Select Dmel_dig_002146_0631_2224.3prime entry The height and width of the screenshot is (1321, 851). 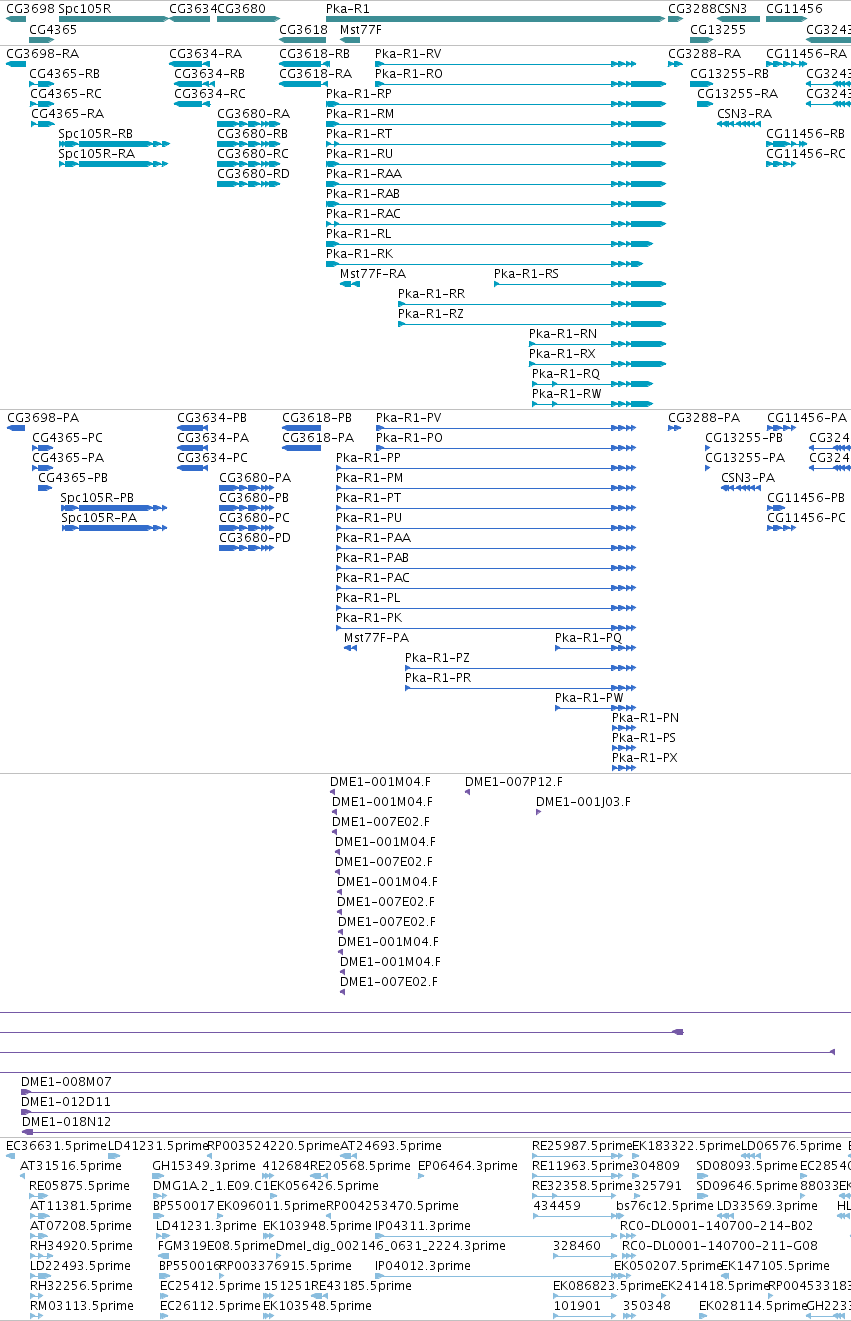(391, 1245)
